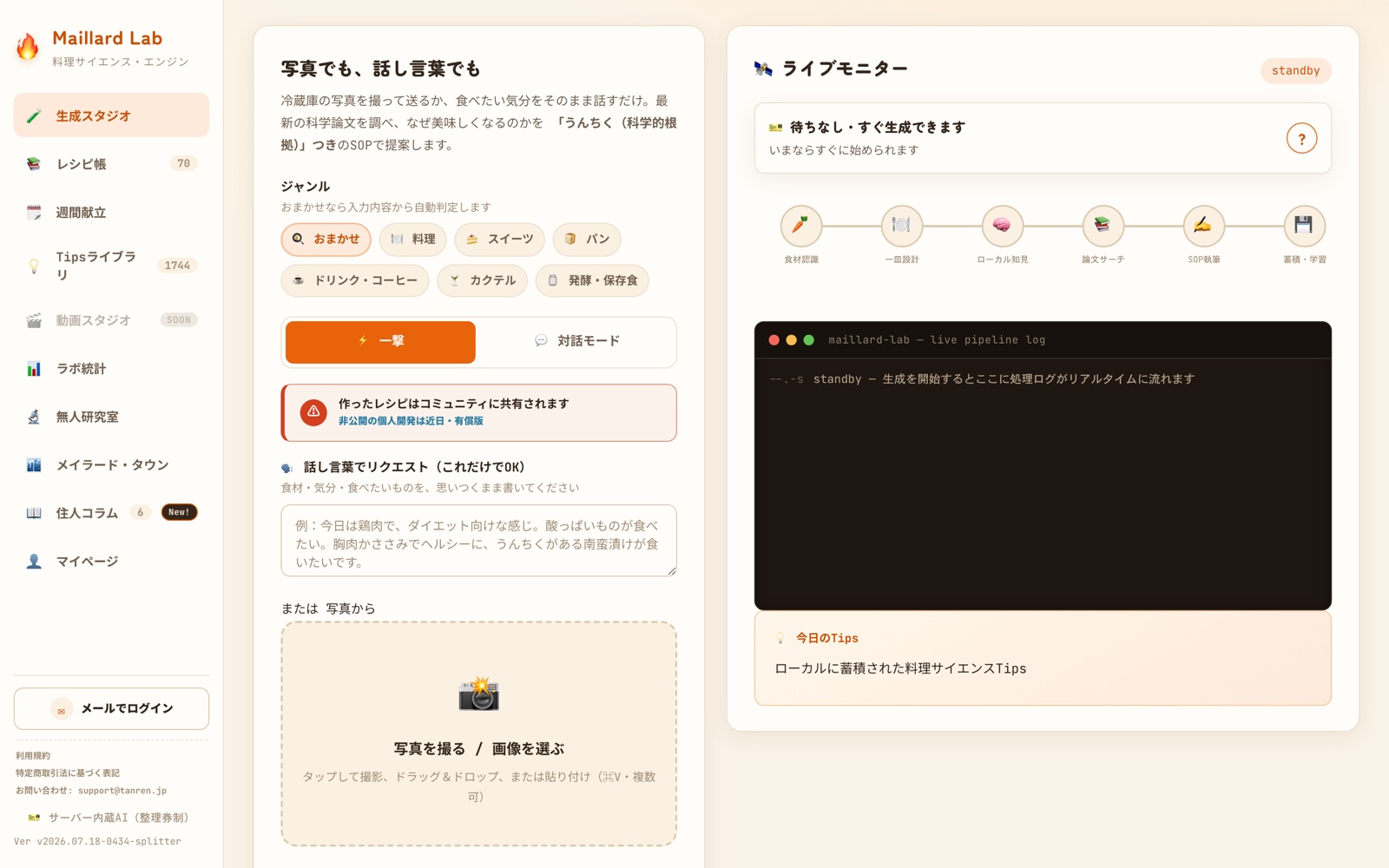The width and height of the screenshot is (1389, 868).
Task: Click the 1744 count badge on Tipsライブラリ
Action: pos(177,266)
